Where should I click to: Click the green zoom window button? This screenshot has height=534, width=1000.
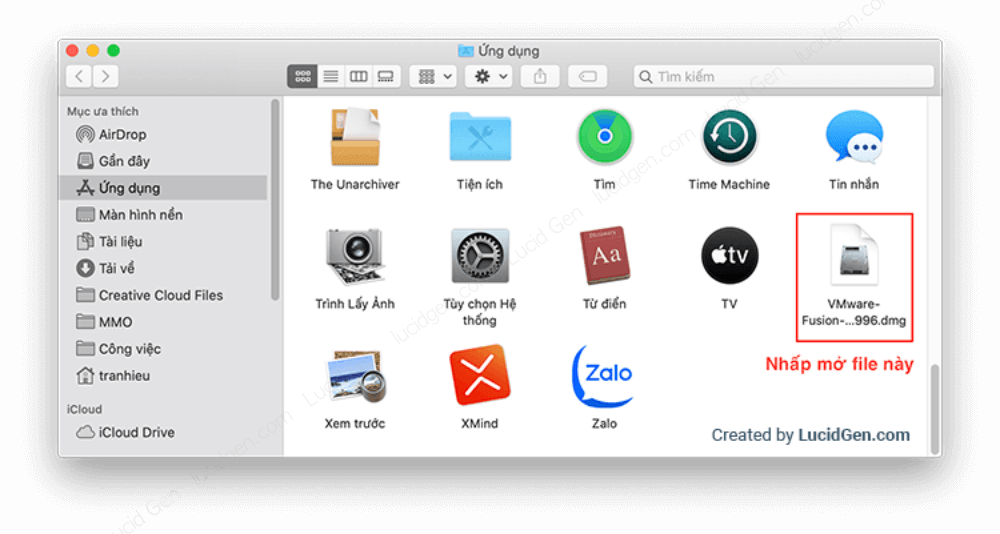(114, 50)
